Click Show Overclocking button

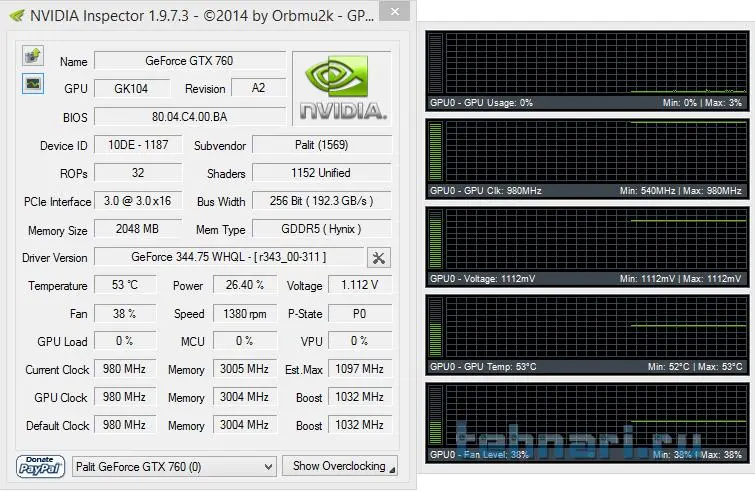[339, 466]
